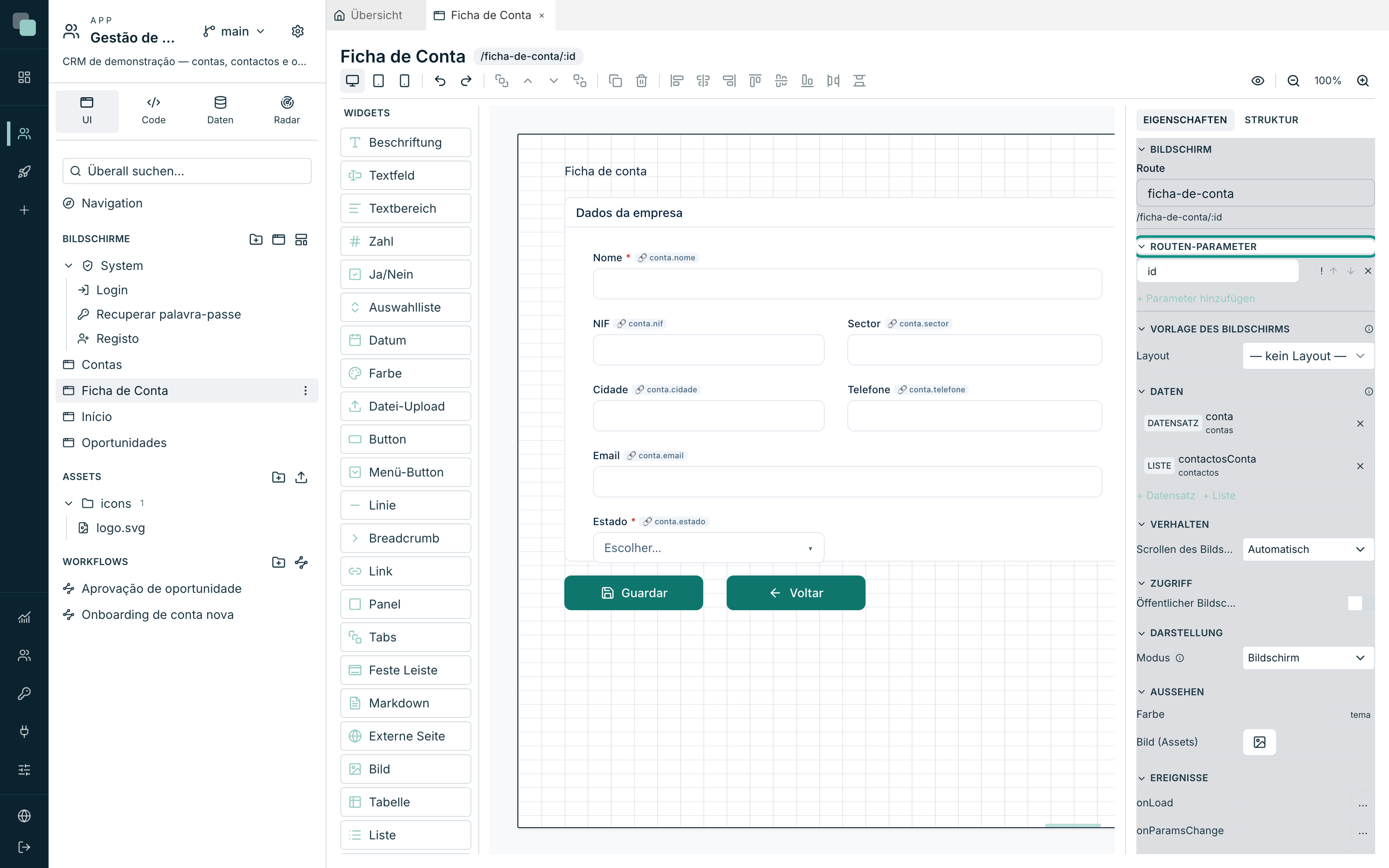Open Scrollen des Bildschirms dropdown
The width and height of the screenshot is (1389, 868).
1308,549
